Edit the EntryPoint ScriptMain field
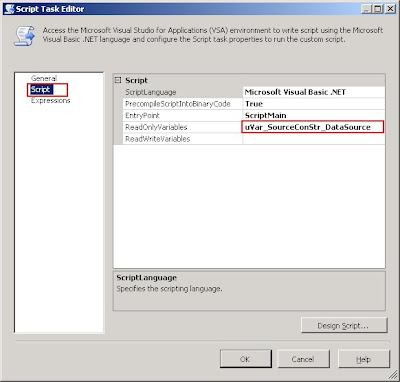 (314, 115)
